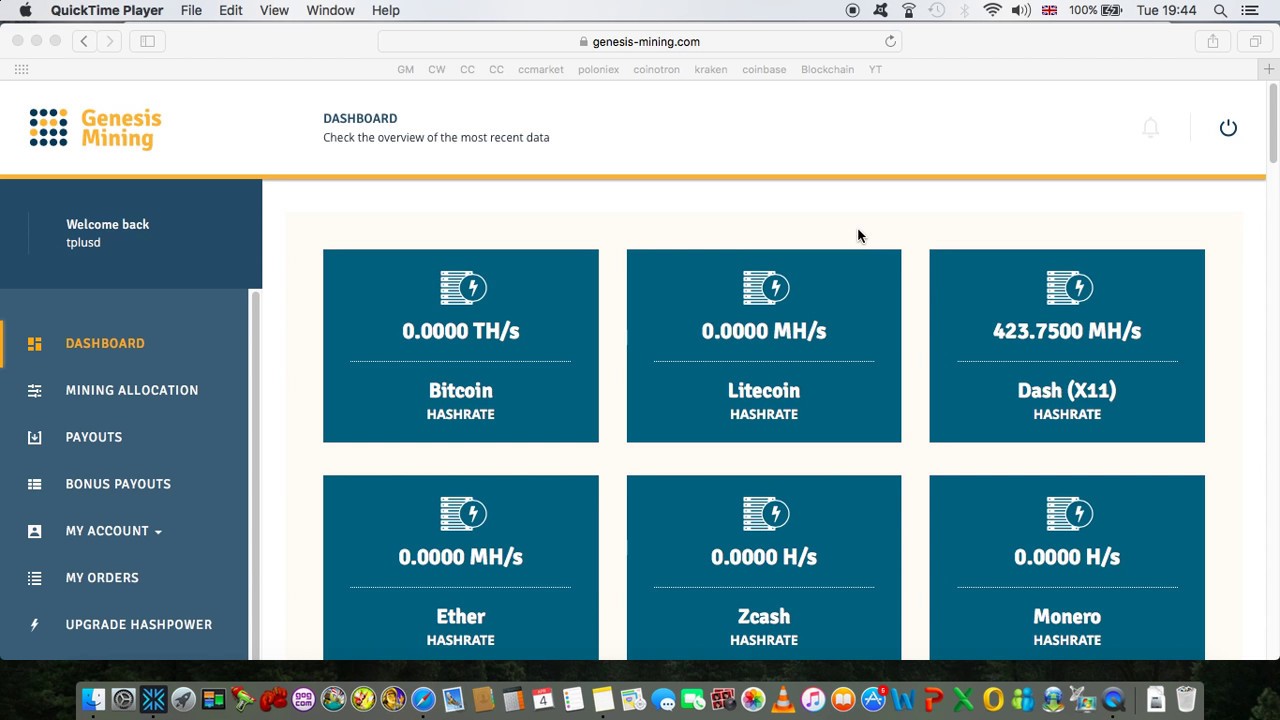Open the ccmarket bookmark
1280x720 pixels.
[541, 70]
